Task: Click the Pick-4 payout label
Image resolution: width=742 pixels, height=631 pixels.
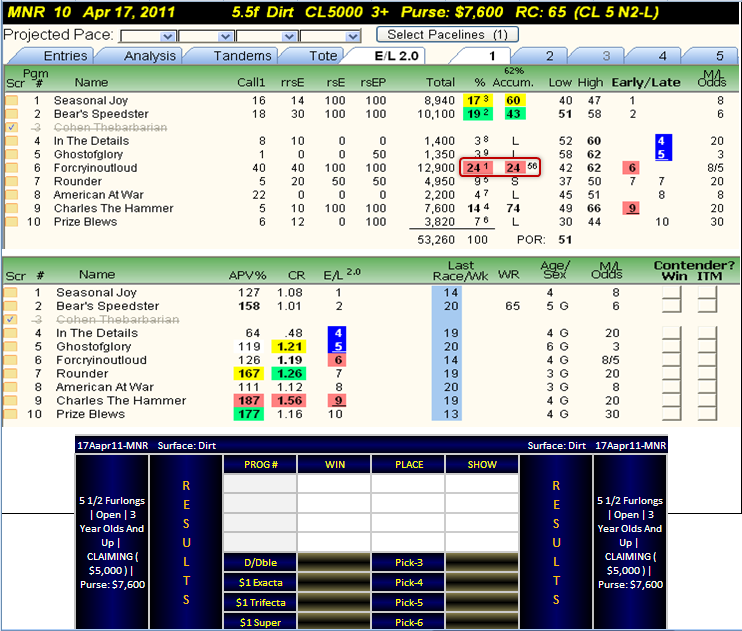Action: click(x=409, y=582)
